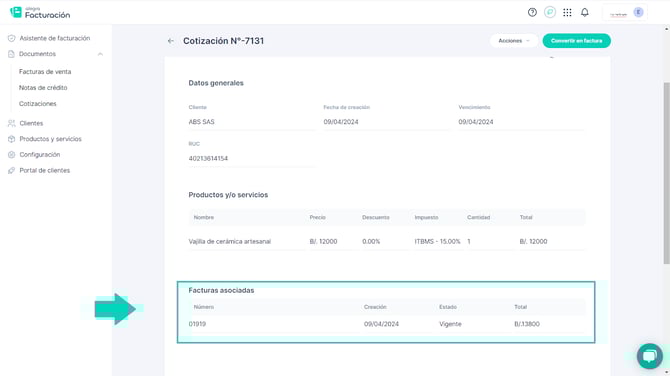
Task: Click the user avatar in header
Action: pyautogui.click(x=638, y=12)
